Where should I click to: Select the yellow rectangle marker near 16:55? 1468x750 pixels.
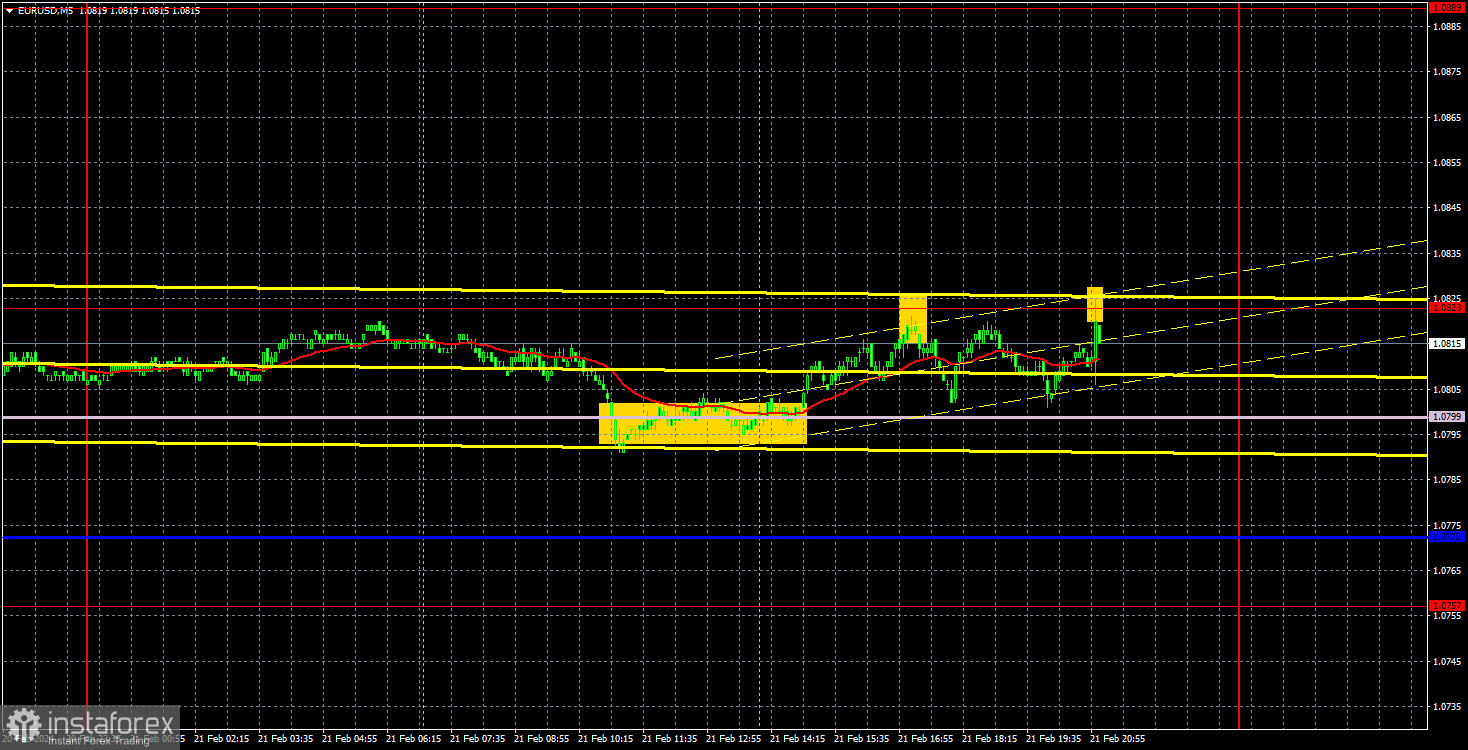tap(913, 317)
